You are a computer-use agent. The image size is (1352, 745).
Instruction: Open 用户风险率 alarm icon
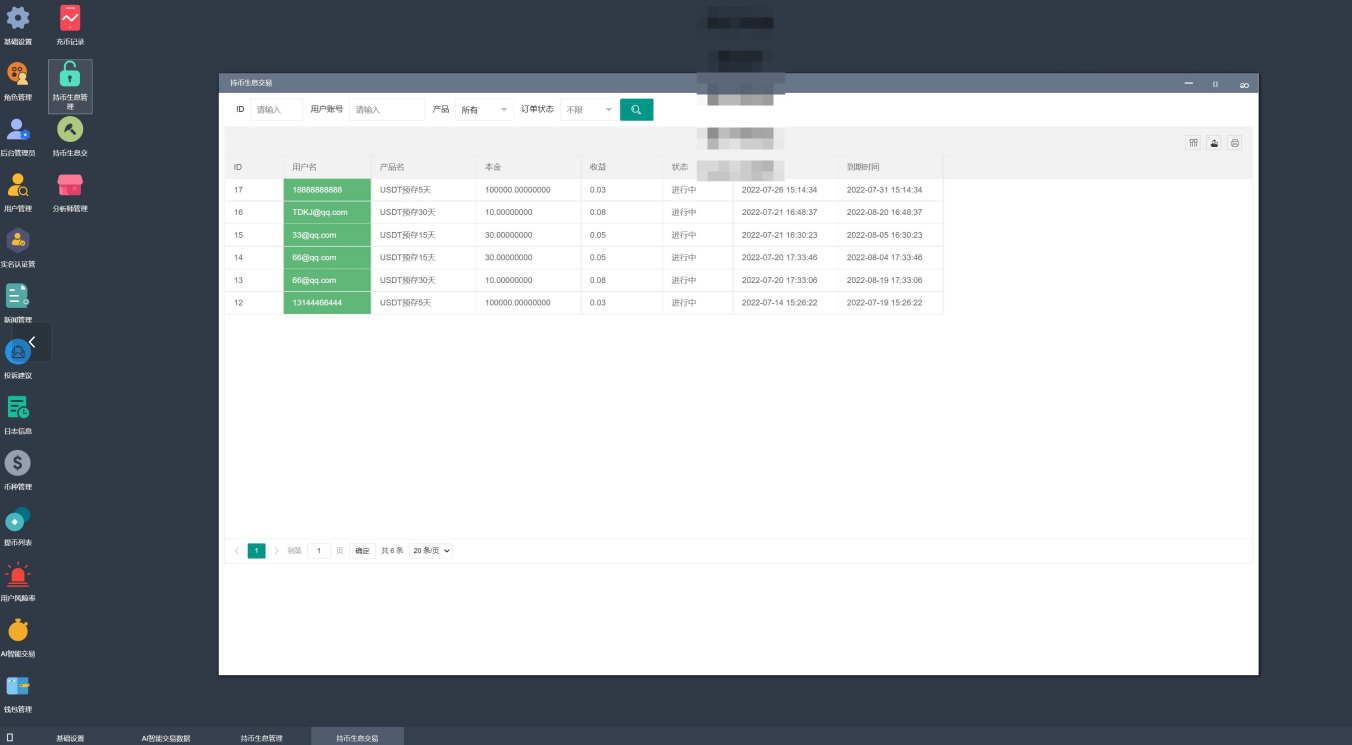pos(18,574)
